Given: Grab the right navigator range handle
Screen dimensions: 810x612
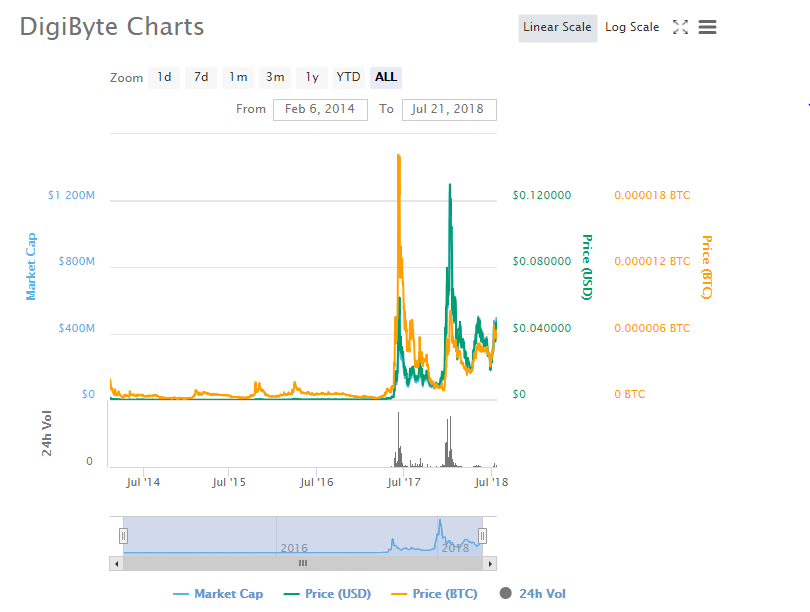Looking at the screenshot, I should (482, 536).
